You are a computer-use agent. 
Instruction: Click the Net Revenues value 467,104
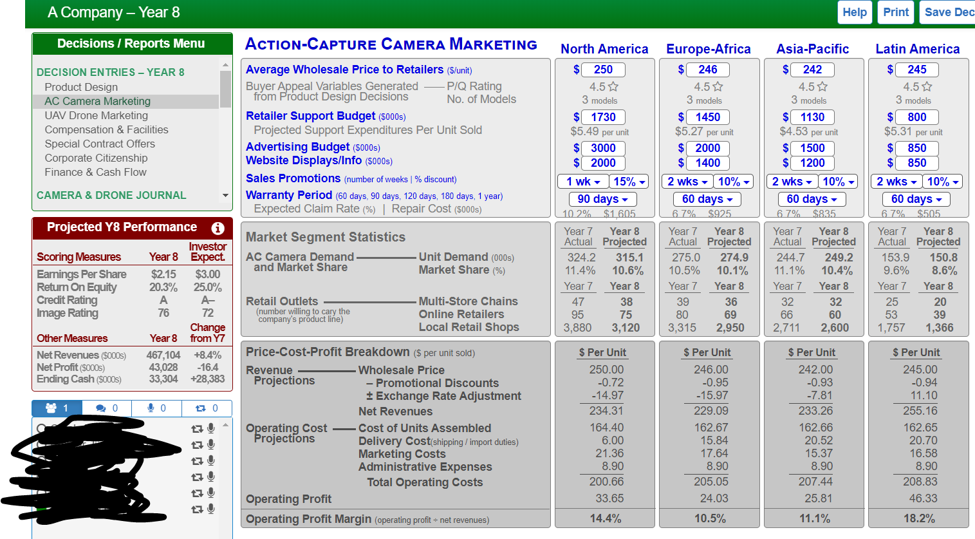163,355
